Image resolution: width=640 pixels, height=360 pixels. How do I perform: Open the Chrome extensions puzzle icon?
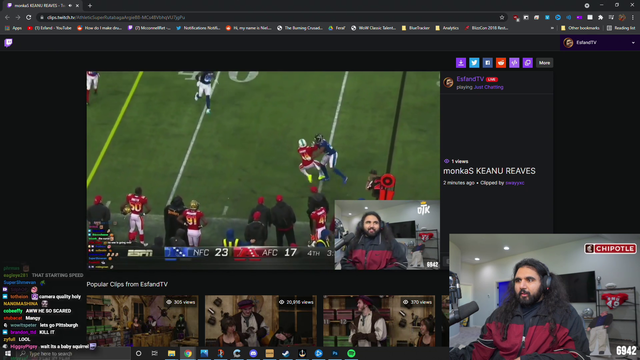coord(600,17)
